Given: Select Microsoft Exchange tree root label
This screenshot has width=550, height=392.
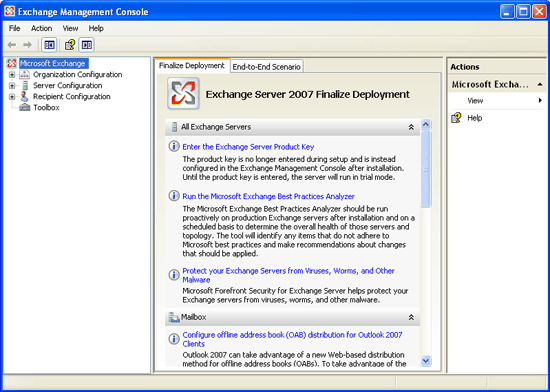Looking at the screenshot, I should [54, 63].
